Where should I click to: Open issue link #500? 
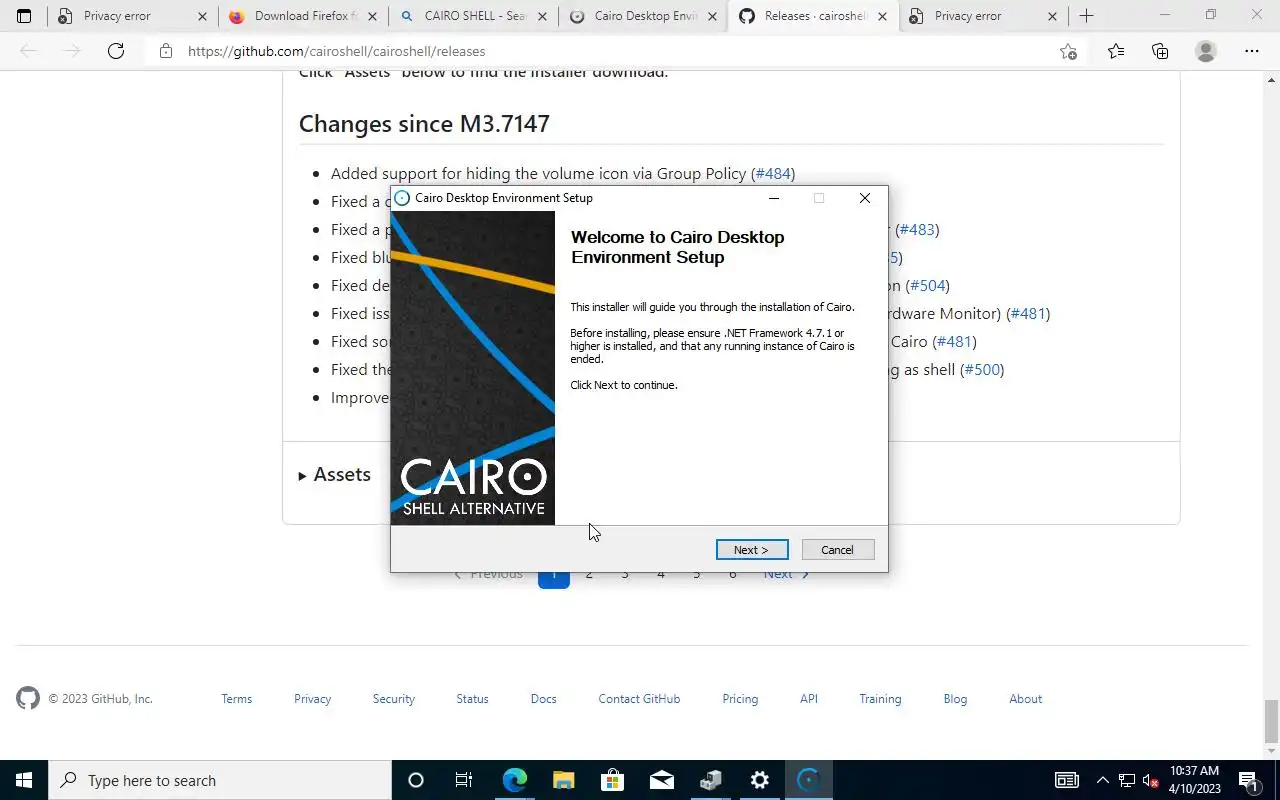pyautogui.click(x=982, y=369)
